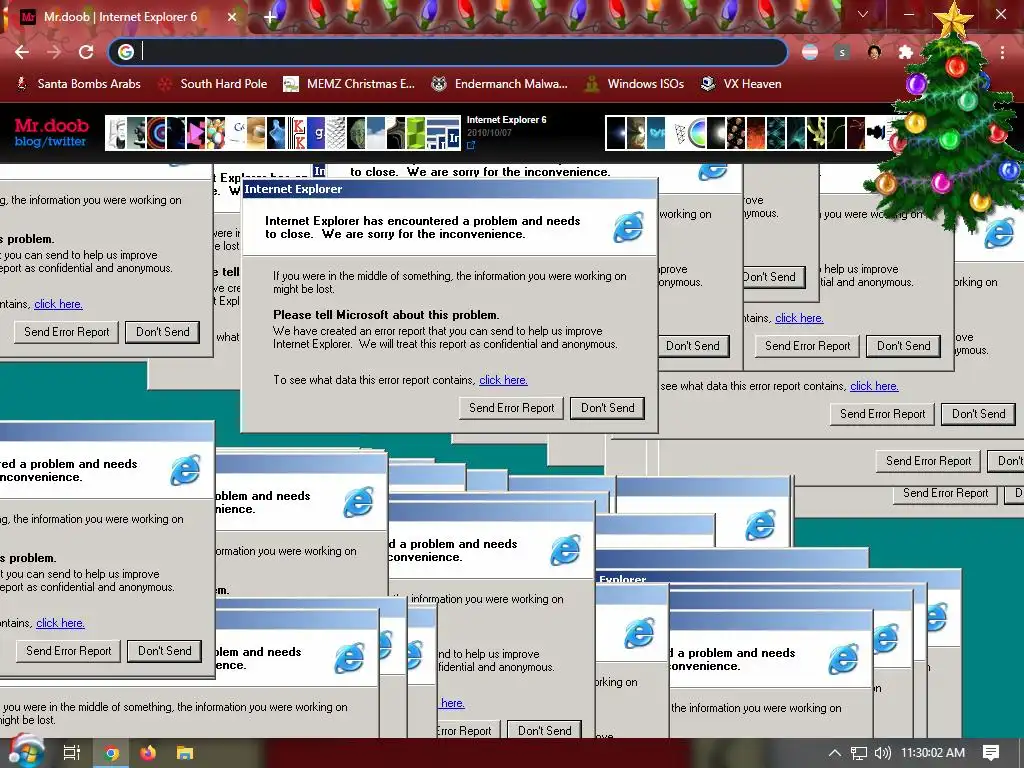Click the gray S extension icon

tap(842, 52)
